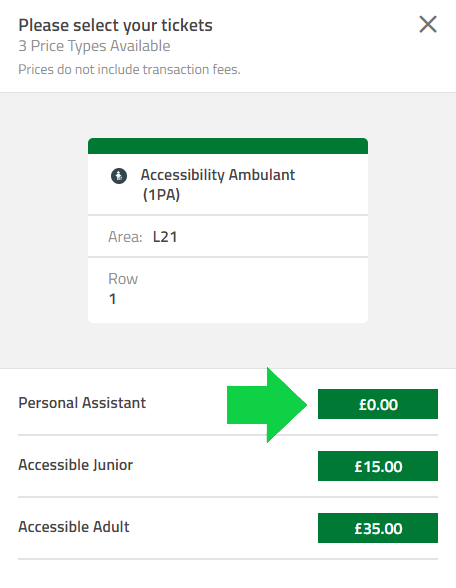Click the 'Row' label in seat card
This screenshot has height=588, width=456.
[x=123, y=279]
